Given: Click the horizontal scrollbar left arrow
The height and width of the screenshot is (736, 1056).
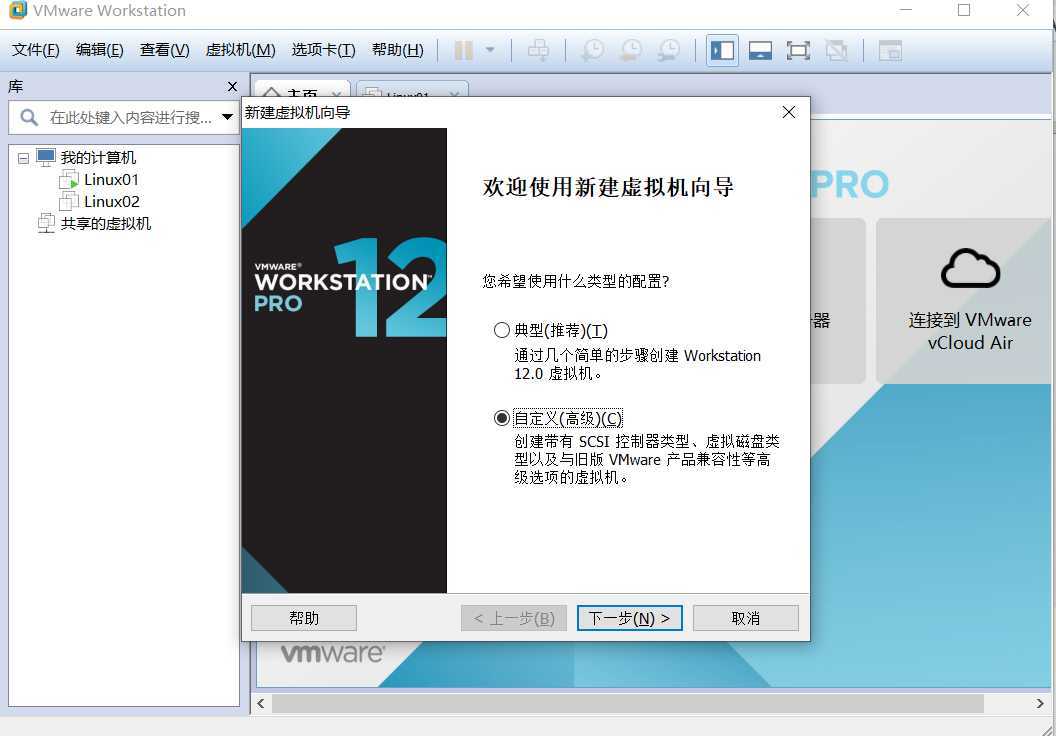Looking at the screenshot, I should tap(261, 704).
